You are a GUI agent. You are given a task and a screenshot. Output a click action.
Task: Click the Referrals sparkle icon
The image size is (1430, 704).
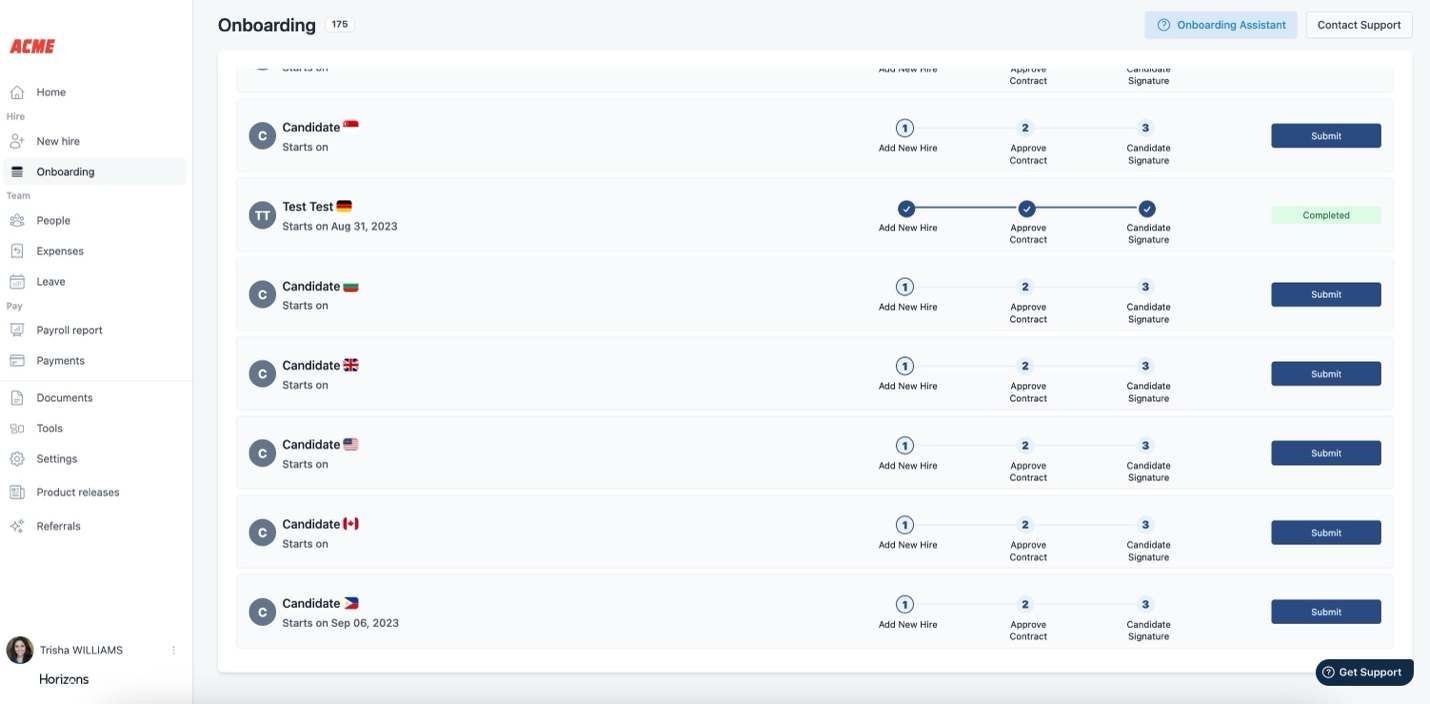pyautogui.click(x=17, y=526)
